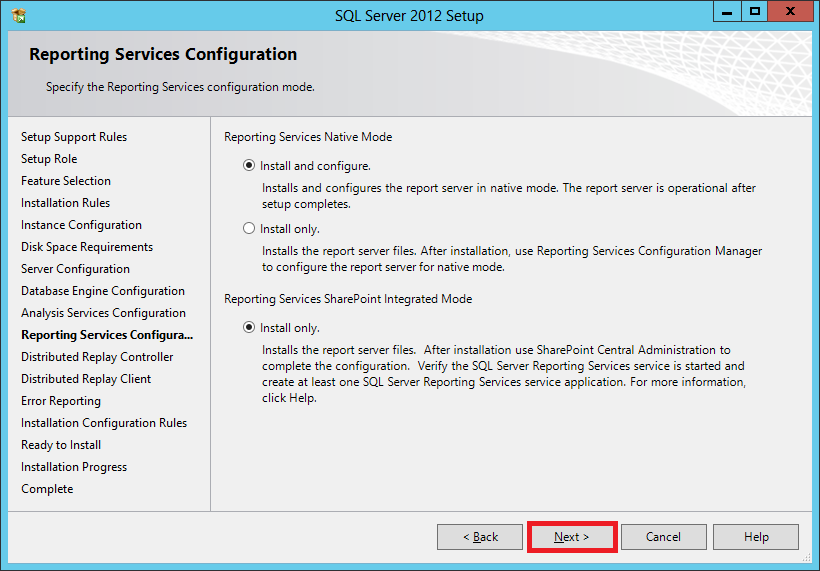Jump to Setup Support Rules step
Screen dimensions: 820x571
pos(74,137)
